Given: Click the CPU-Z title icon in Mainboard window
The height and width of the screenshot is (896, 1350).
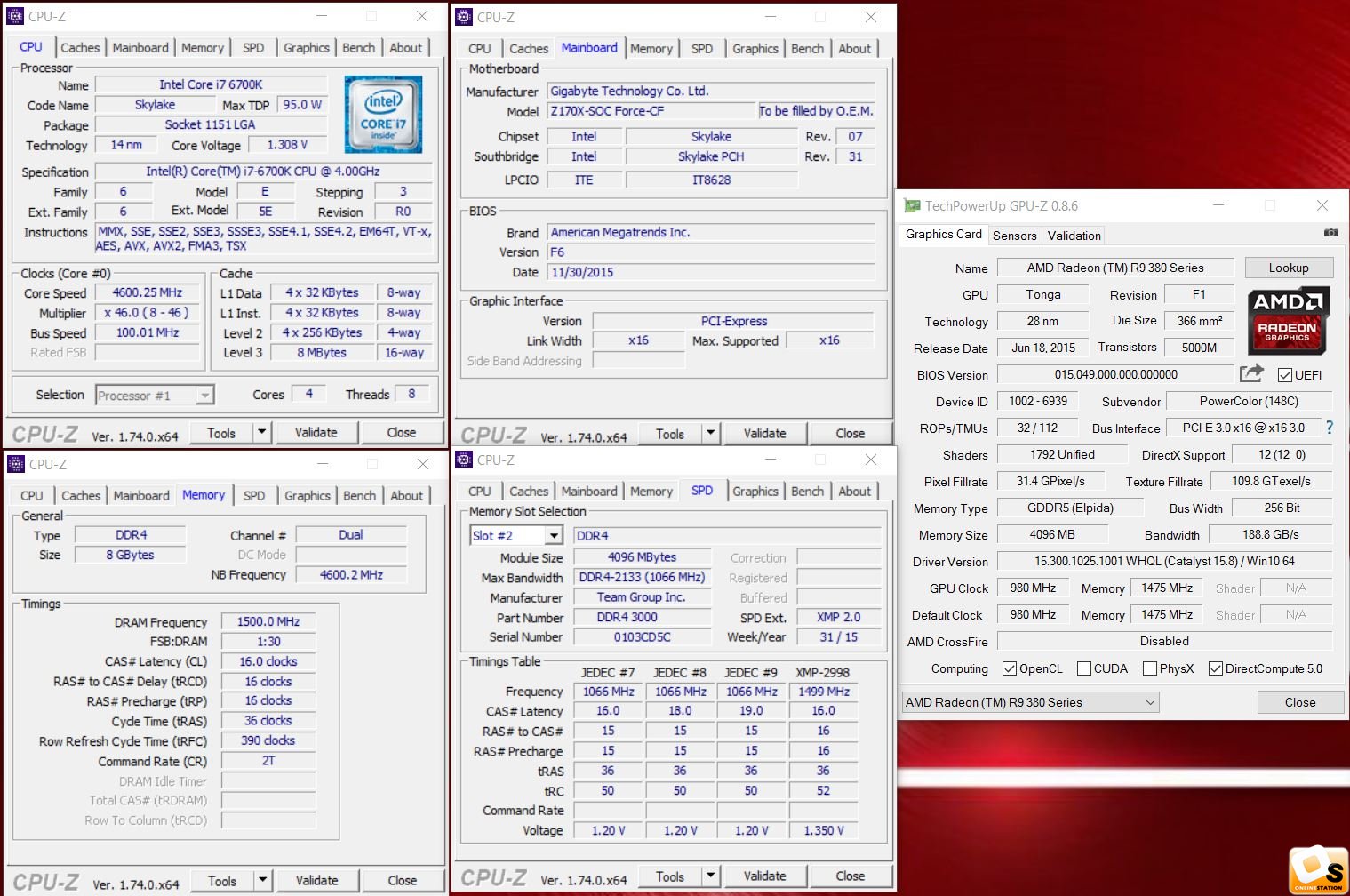Looking at the screenshot, I should coord(464,17).
